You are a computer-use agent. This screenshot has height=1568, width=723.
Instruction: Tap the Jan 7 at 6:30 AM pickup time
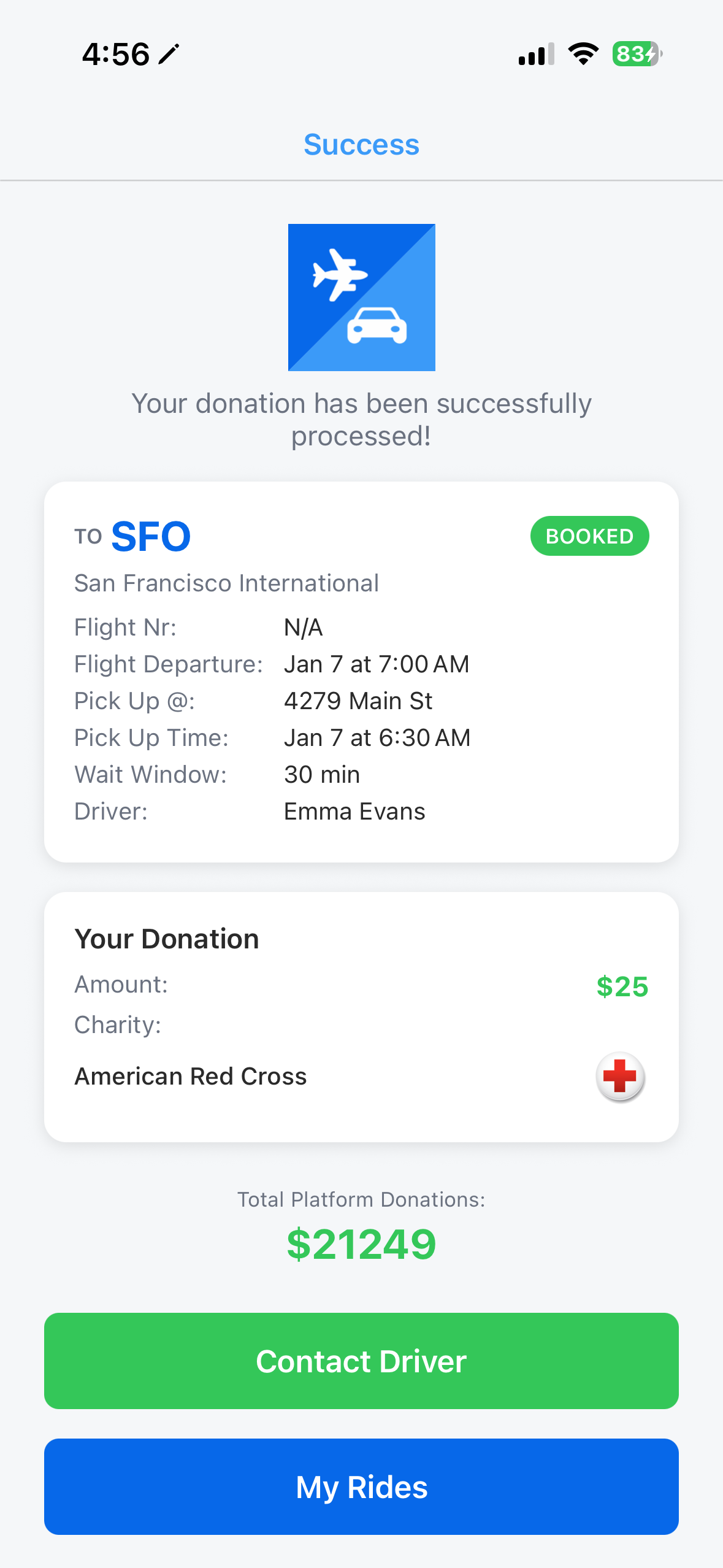[377, 738]
